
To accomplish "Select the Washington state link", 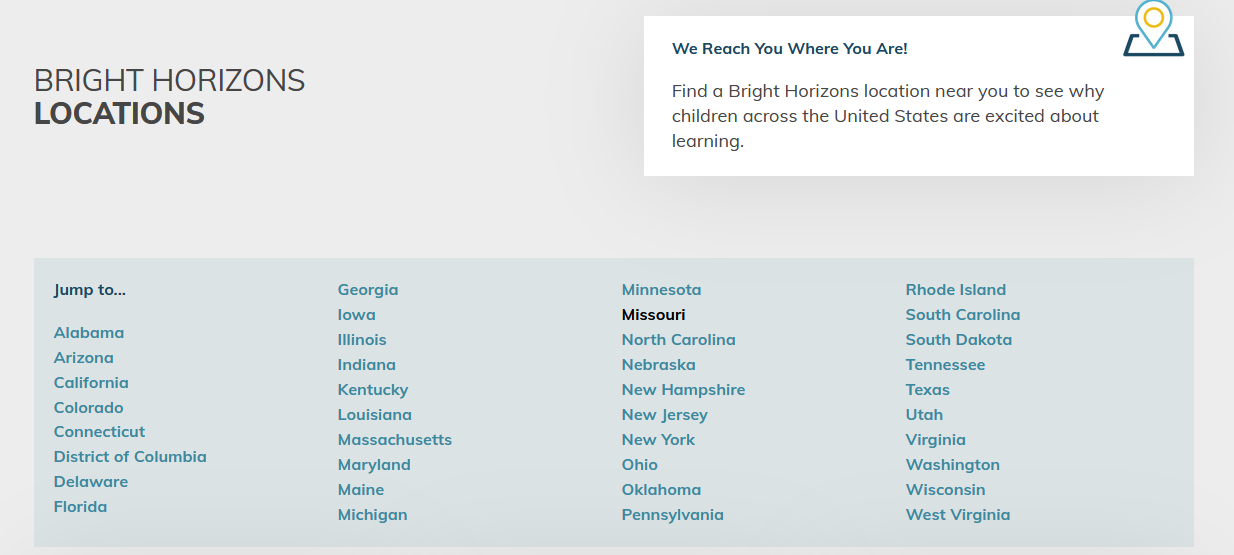I will (952, 465).
